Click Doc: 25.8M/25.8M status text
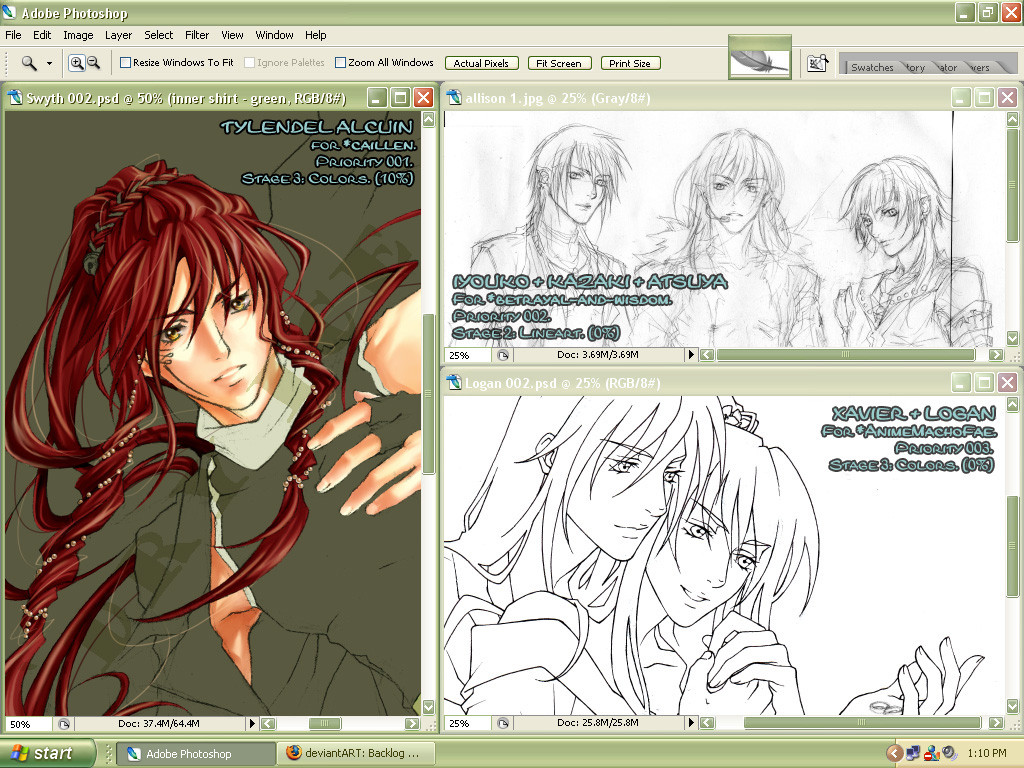The height and width of the screenshot is (768, 1024). 598,723
